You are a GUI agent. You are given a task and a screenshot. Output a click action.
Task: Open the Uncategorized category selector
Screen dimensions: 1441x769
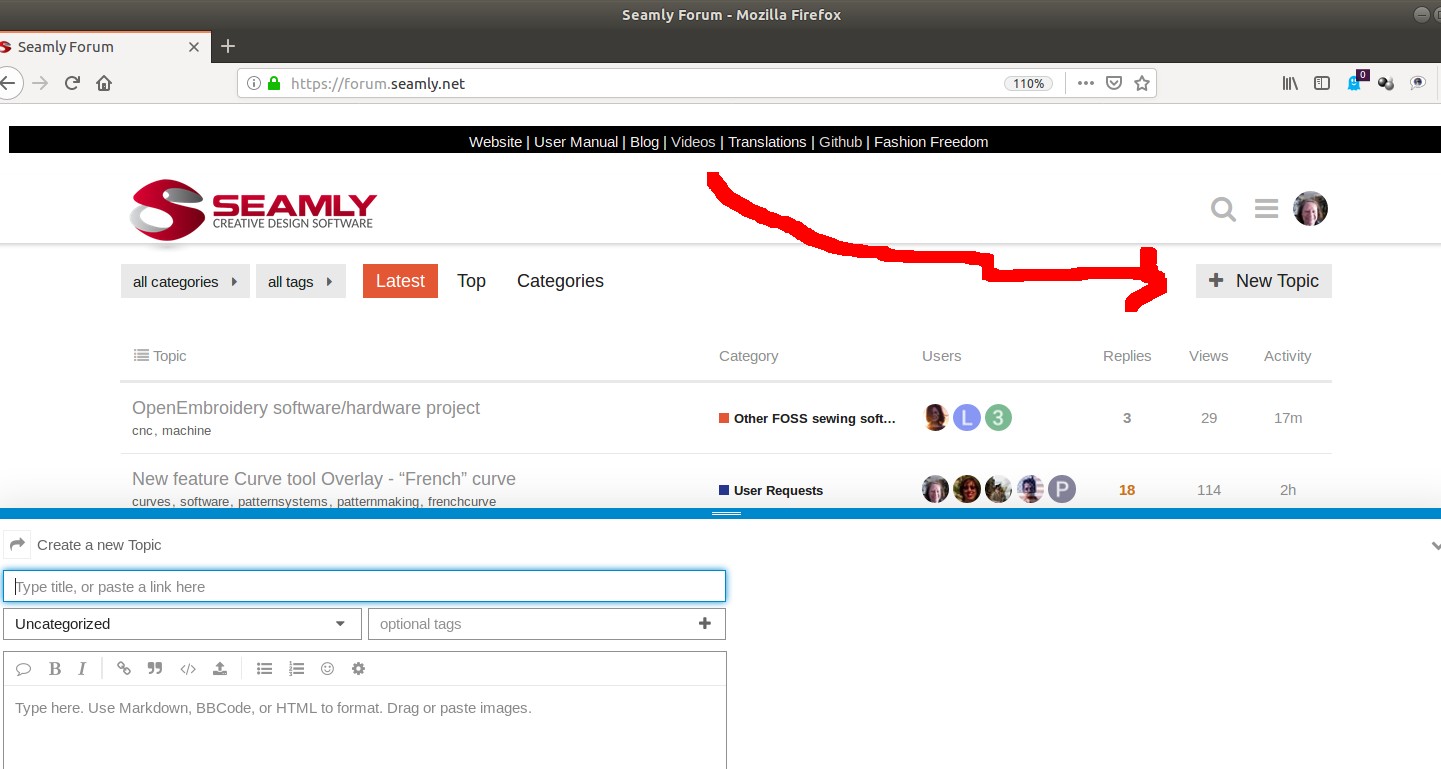[x=182, y=624]
